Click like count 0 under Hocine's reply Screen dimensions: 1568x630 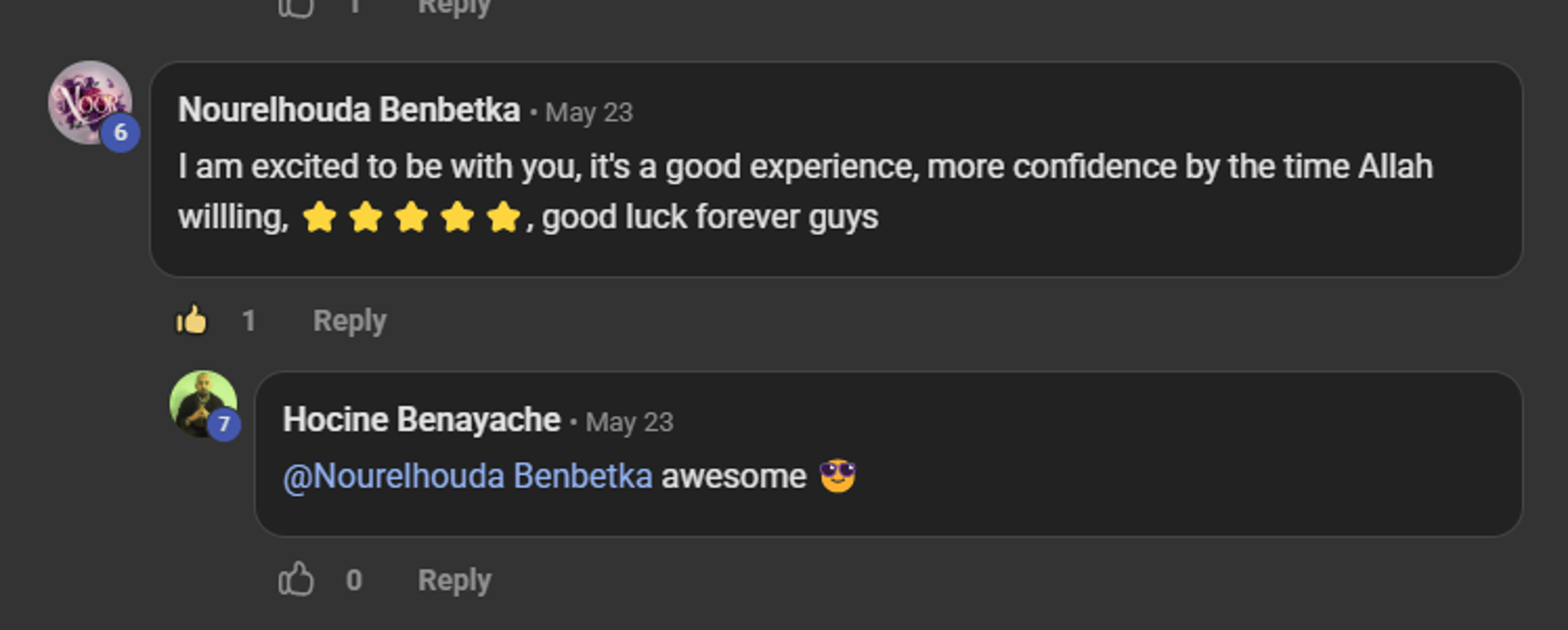pyautogui.click(x=354, y=580)
